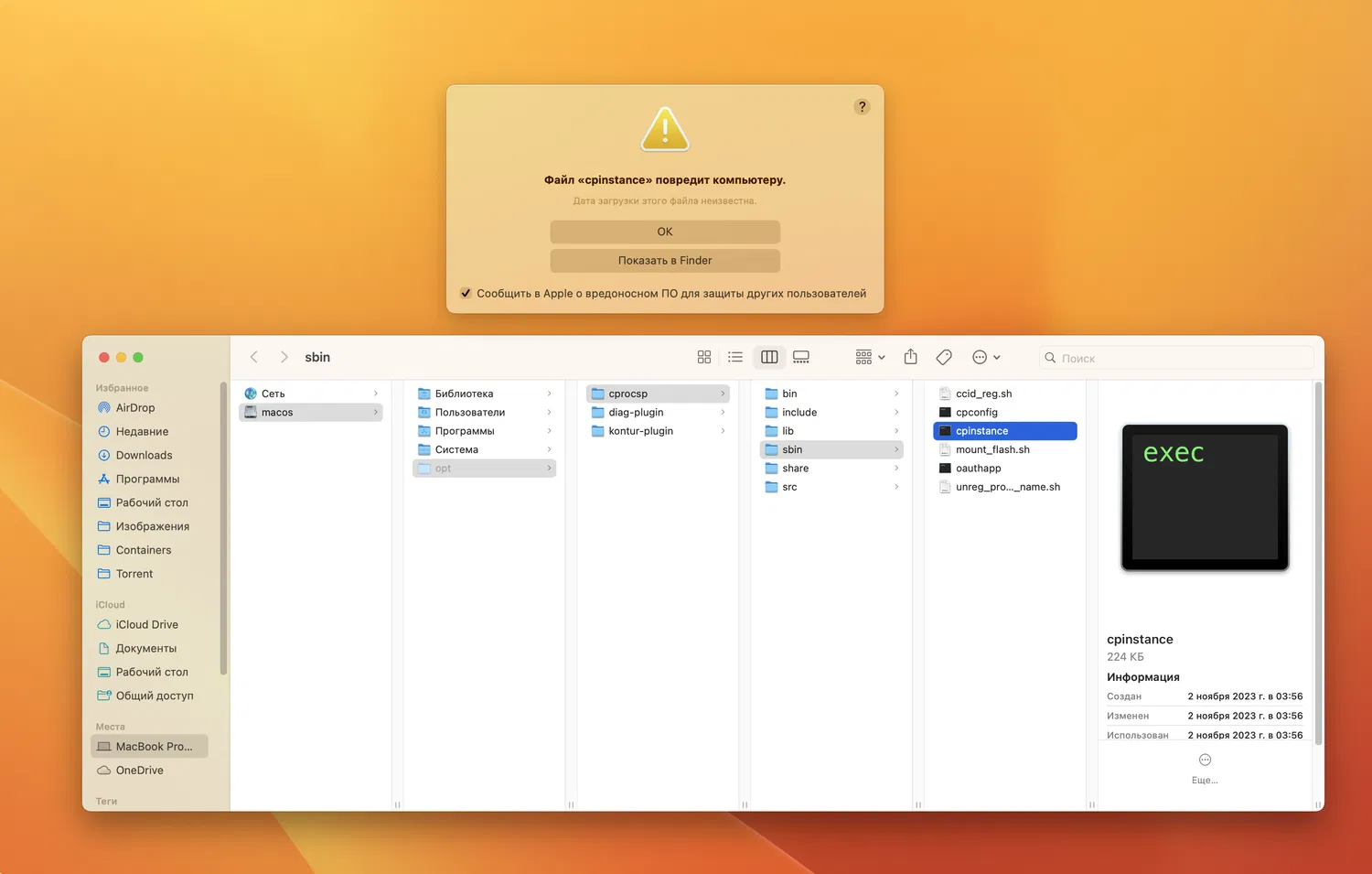Switch Finder to column view
Screen dimensions: 1372x874
769,357
